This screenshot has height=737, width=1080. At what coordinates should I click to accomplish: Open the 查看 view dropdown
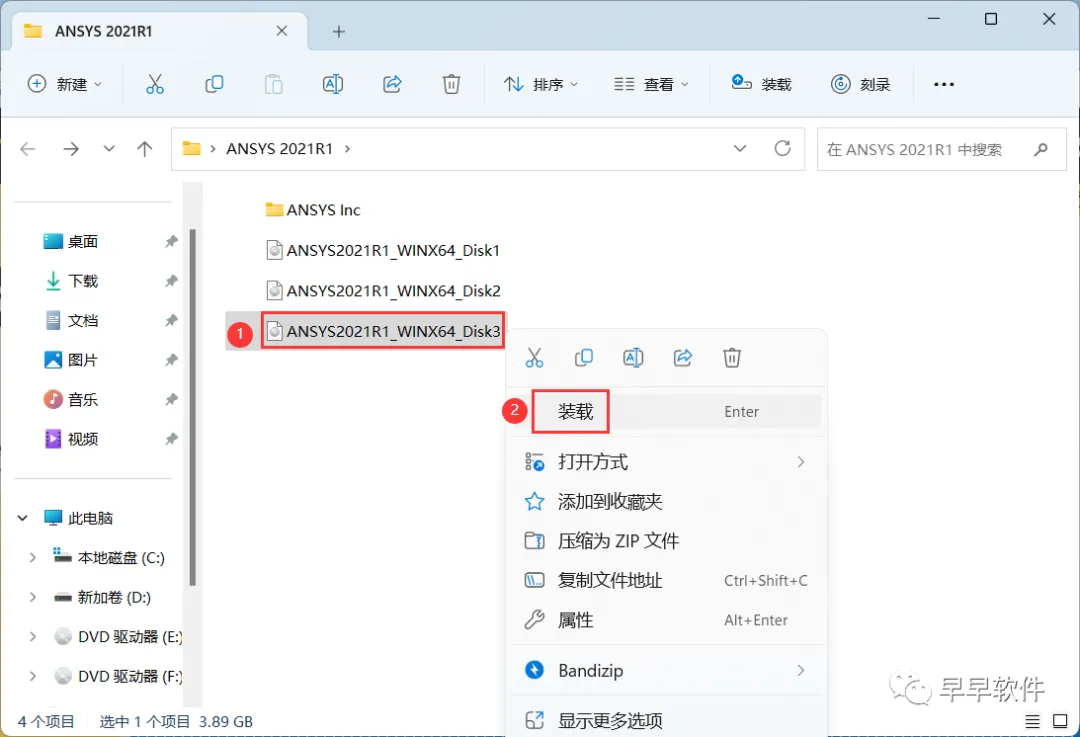pyautogui.click(x=651, y=84)
